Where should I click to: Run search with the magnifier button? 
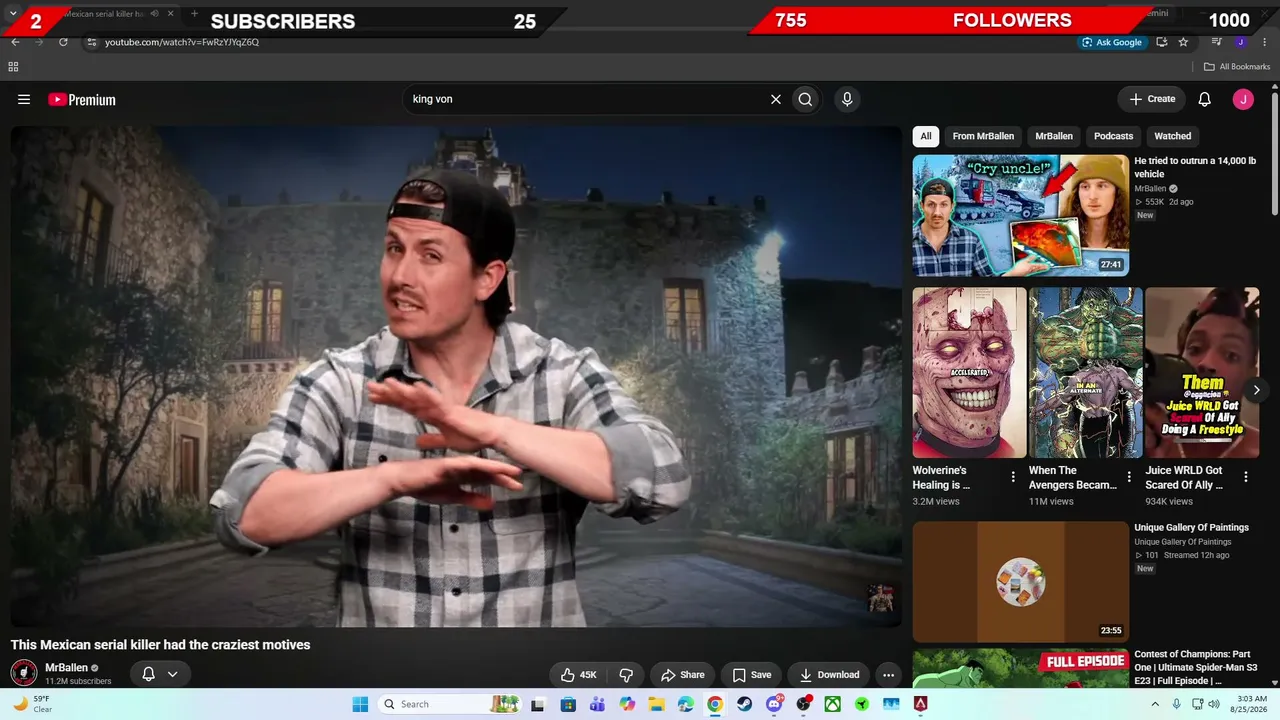pyautogui.click(x=805, y=99)
